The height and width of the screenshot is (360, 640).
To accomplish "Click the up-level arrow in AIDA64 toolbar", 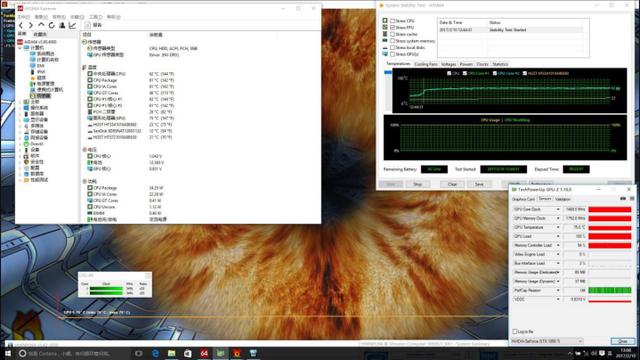I will [x=41, y=25].
